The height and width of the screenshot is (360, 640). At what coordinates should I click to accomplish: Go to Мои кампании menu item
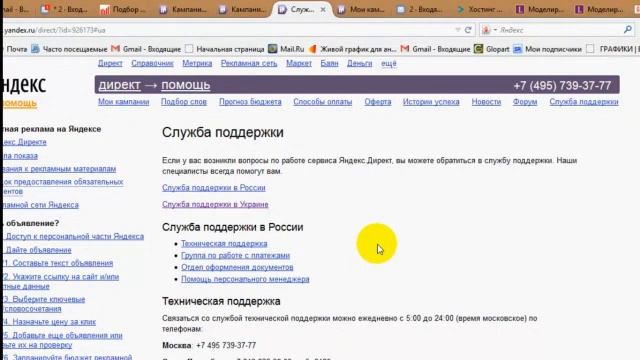(x=124, y=102)
